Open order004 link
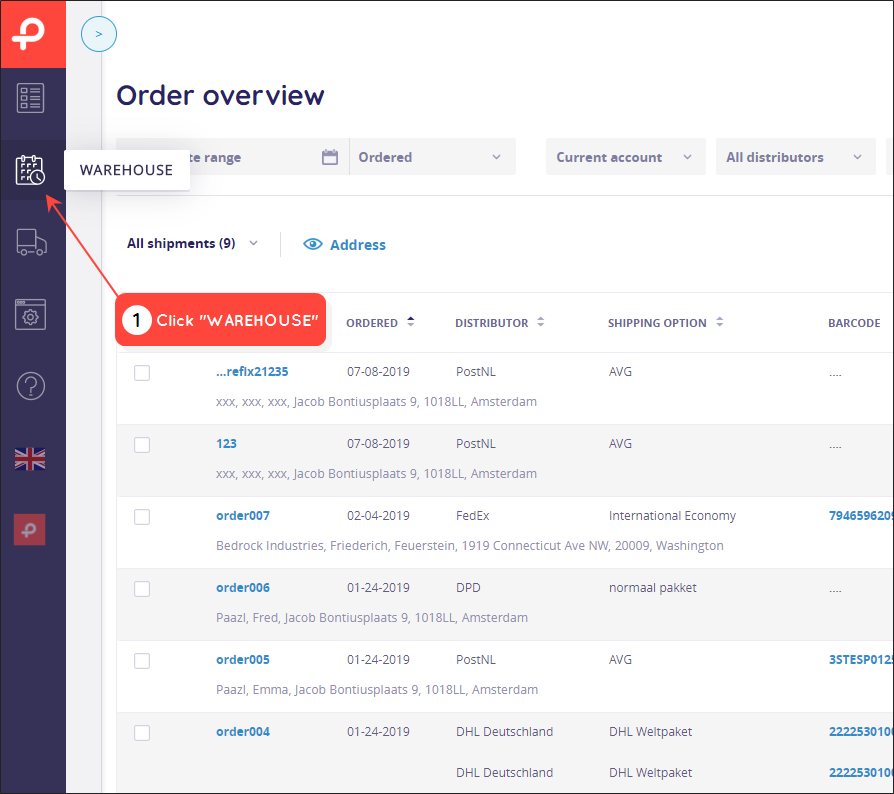Screen dimensions: 894x794 click(243, 731)
